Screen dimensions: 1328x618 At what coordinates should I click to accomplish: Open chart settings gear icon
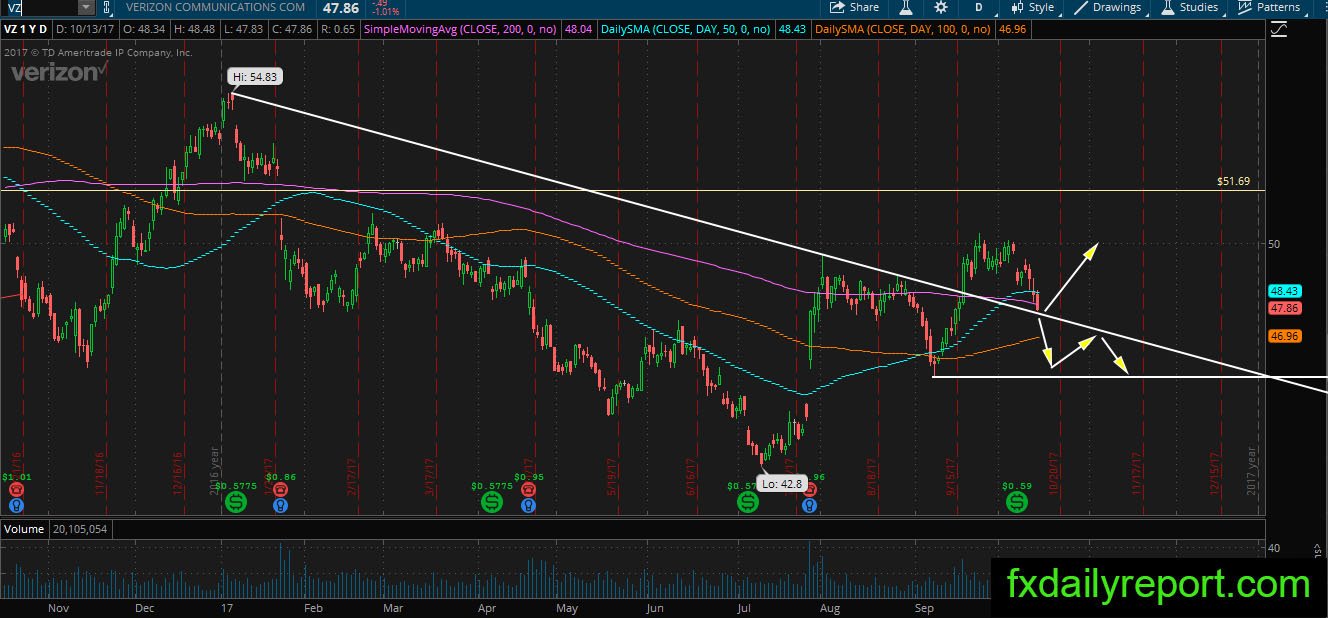click(940, 7)
